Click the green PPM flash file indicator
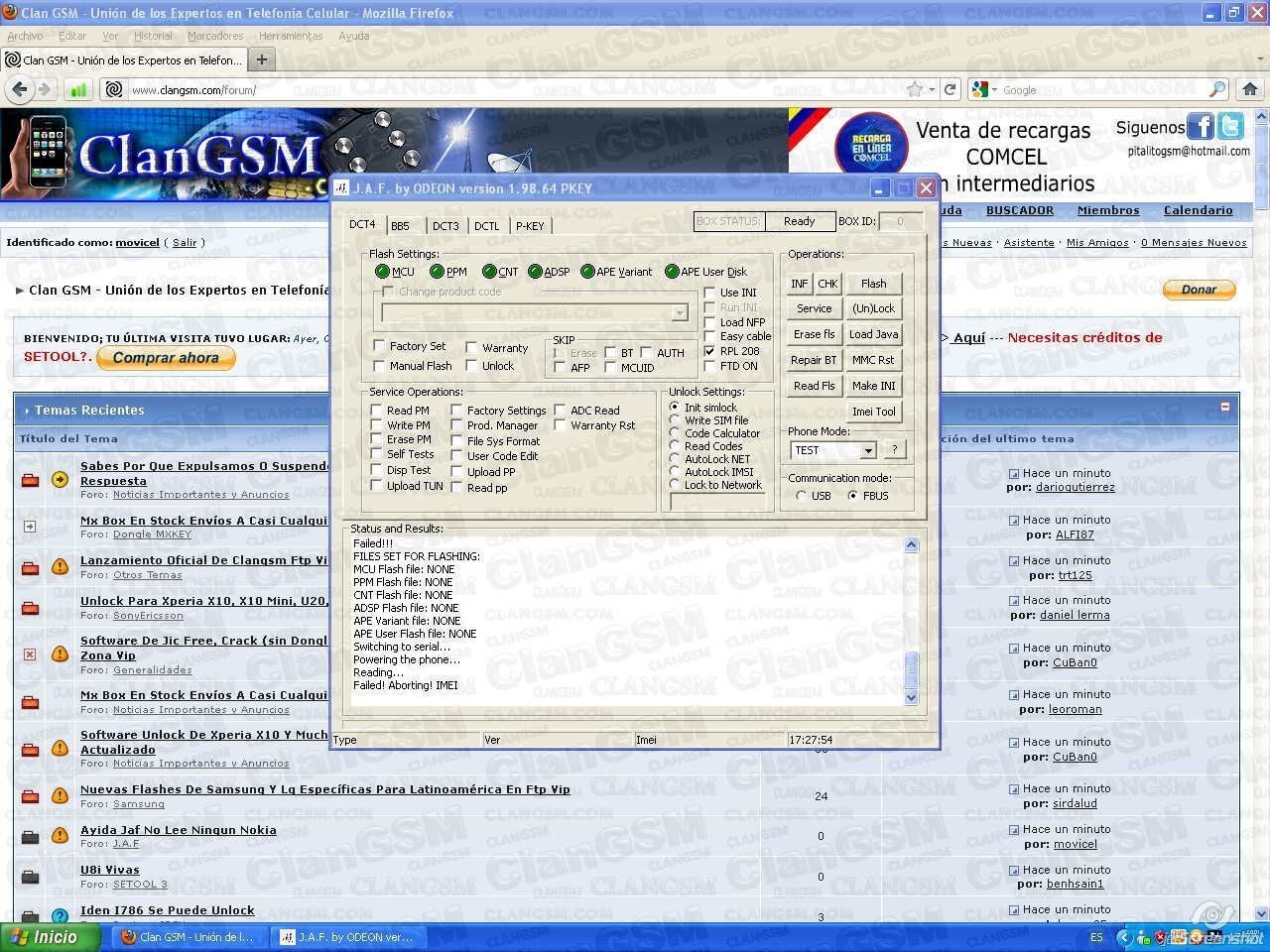1270x952 pixels. 437,272
